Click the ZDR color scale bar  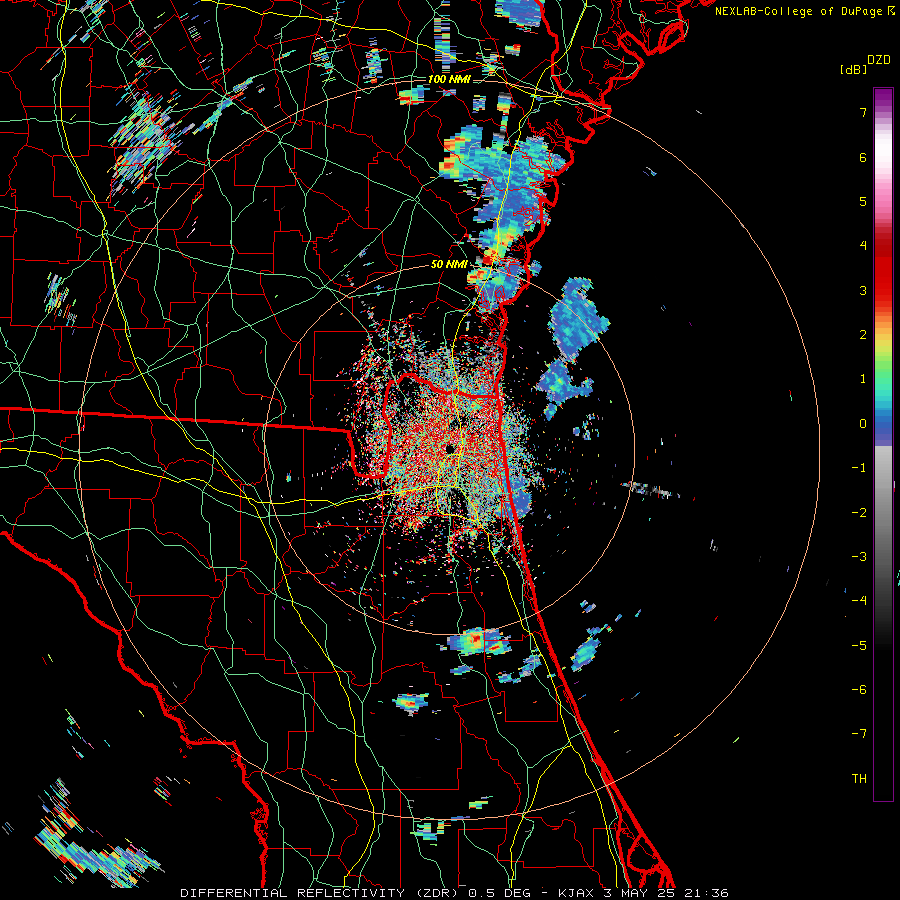883,444
